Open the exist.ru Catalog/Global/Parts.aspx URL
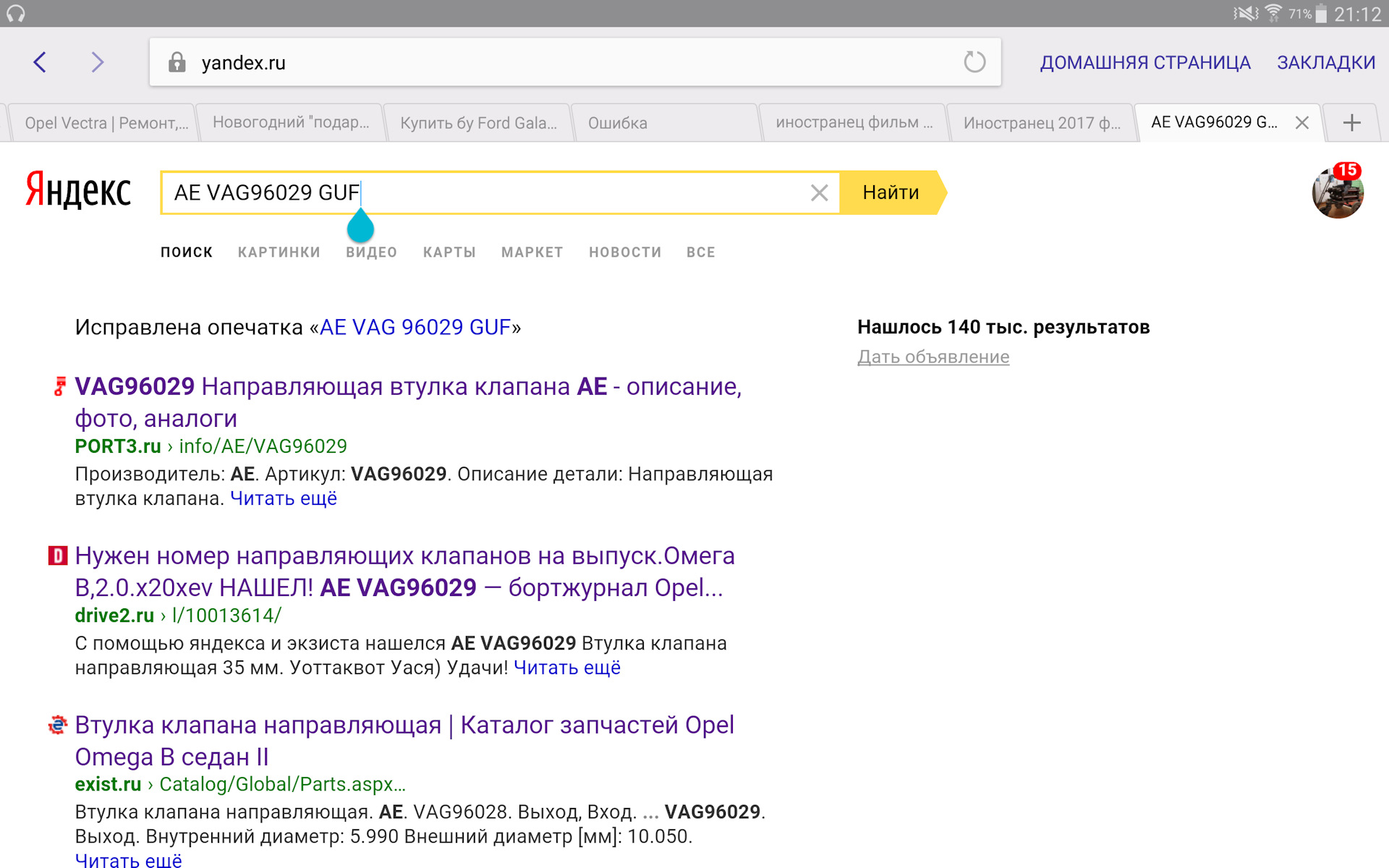This screenshot has width=1389, height=868. (240, 784)
